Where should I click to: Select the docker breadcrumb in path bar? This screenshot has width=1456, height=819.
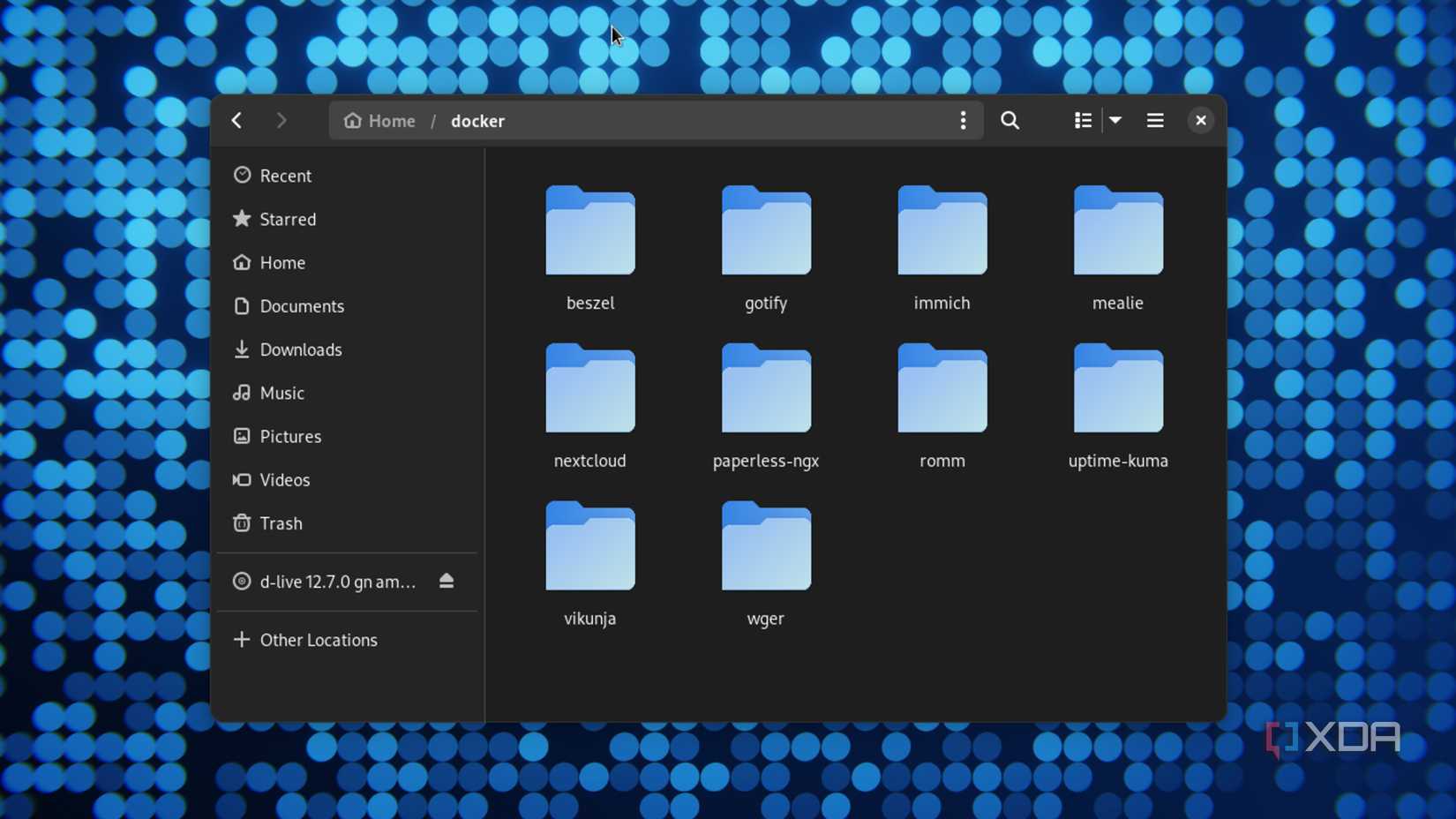(x=477, y=120)
